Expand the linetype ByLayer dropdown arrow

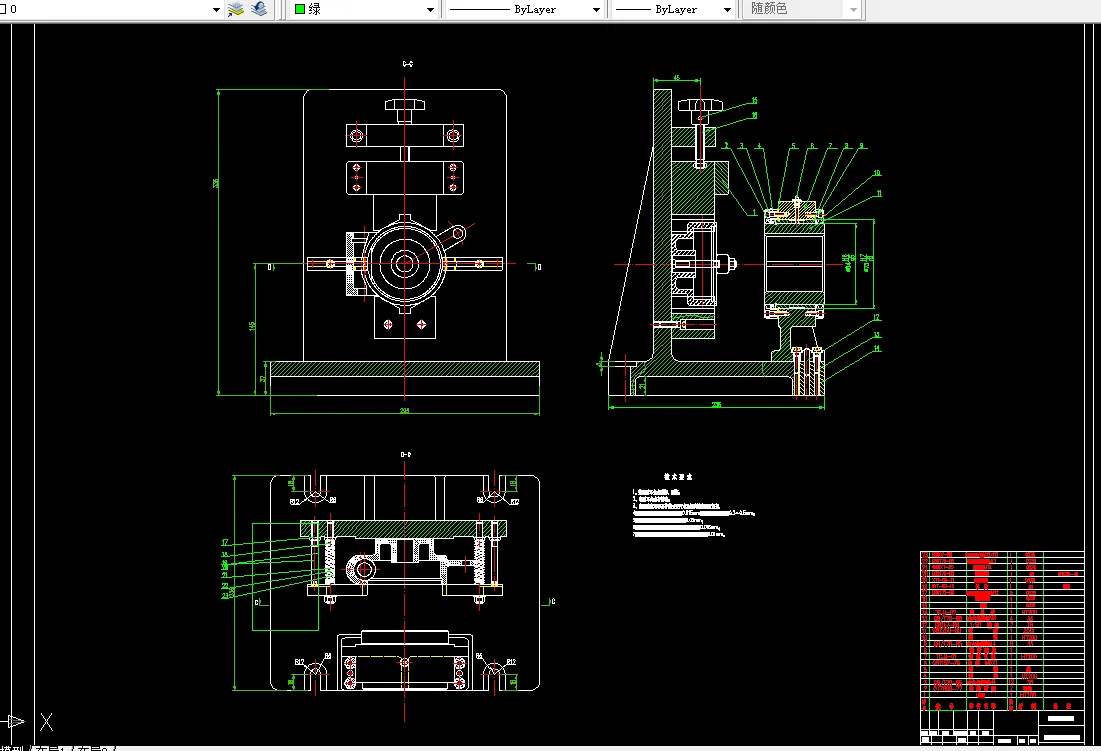pyautogui.click(x=596, y=10)
